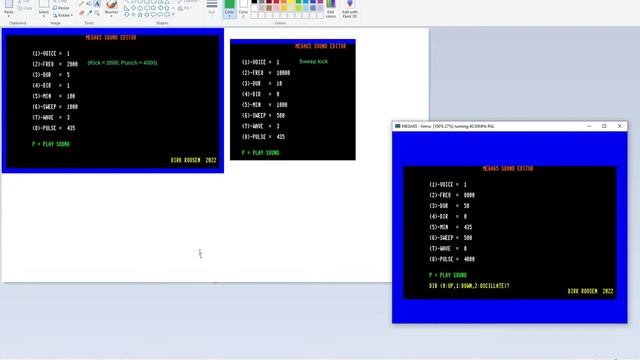Minimize the MEGA65 emulator window
Viewport: 640px width, 360px height.
[x=589, y=127]
